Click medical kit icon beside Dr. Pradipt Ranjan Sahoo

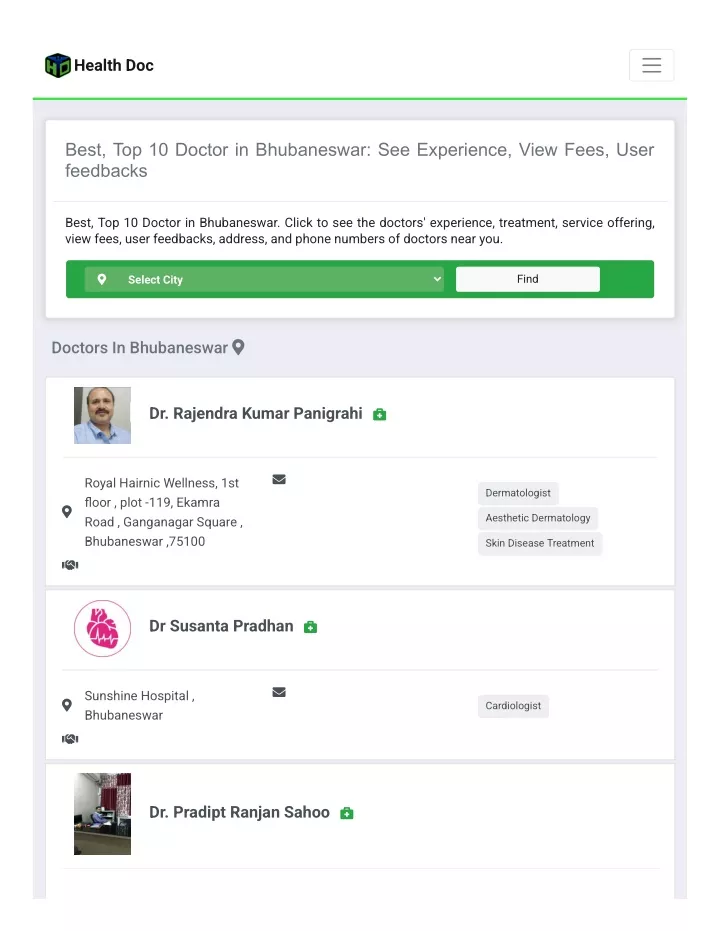347,813
